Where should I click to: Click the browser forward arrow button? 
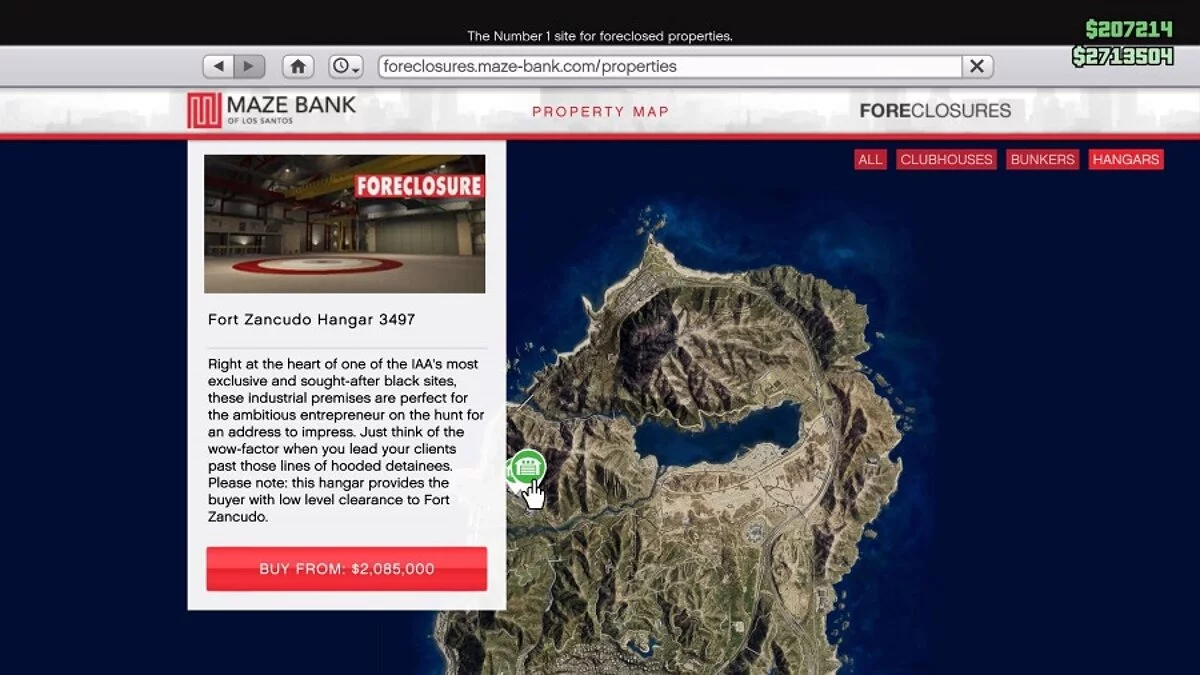coord(248,66)
